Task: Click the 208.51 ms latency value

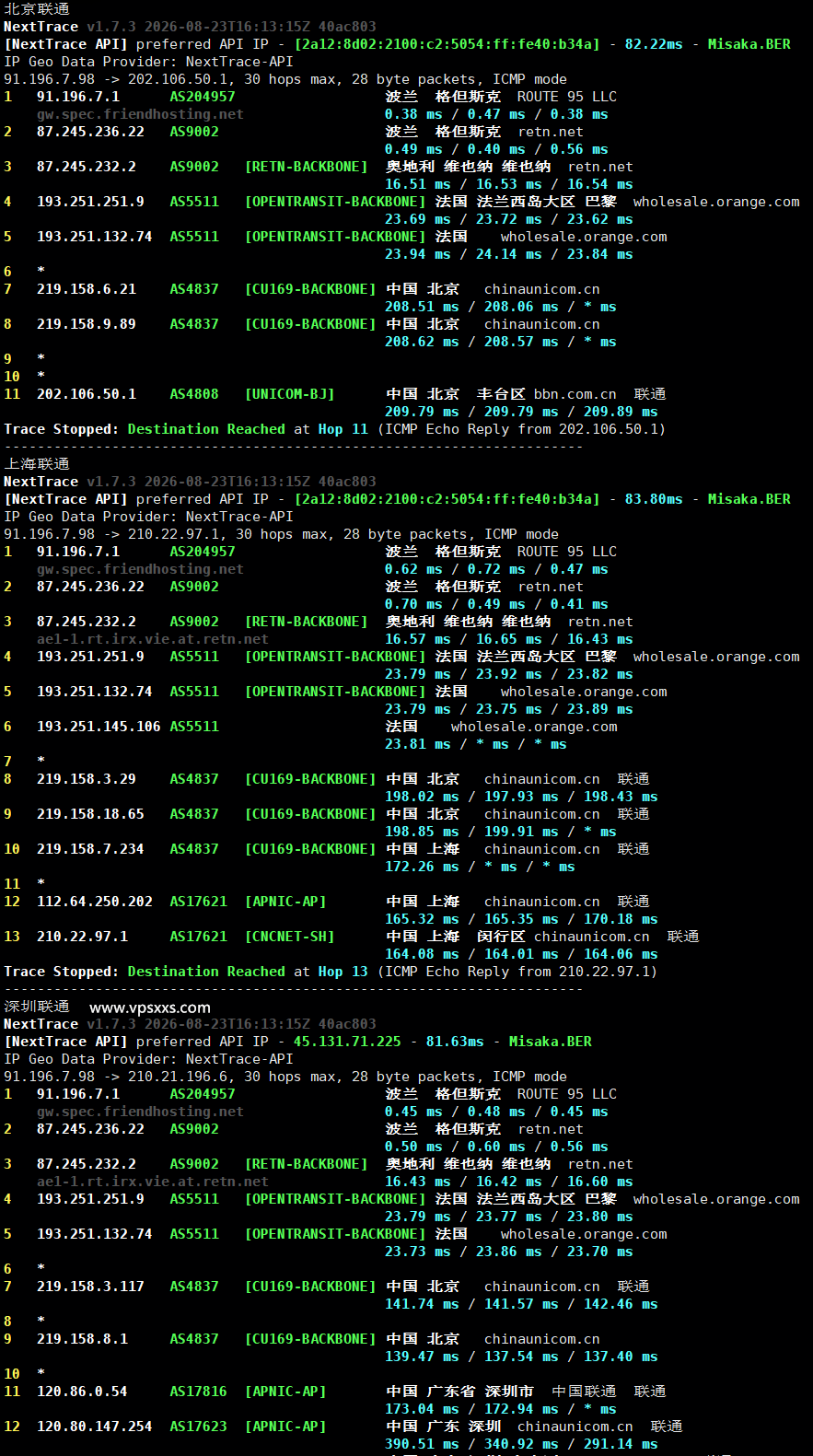Action: (x=422, y=307)
